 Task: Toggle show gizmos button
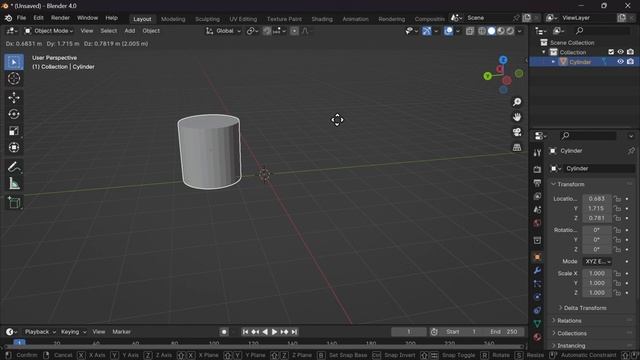(427, 31)
